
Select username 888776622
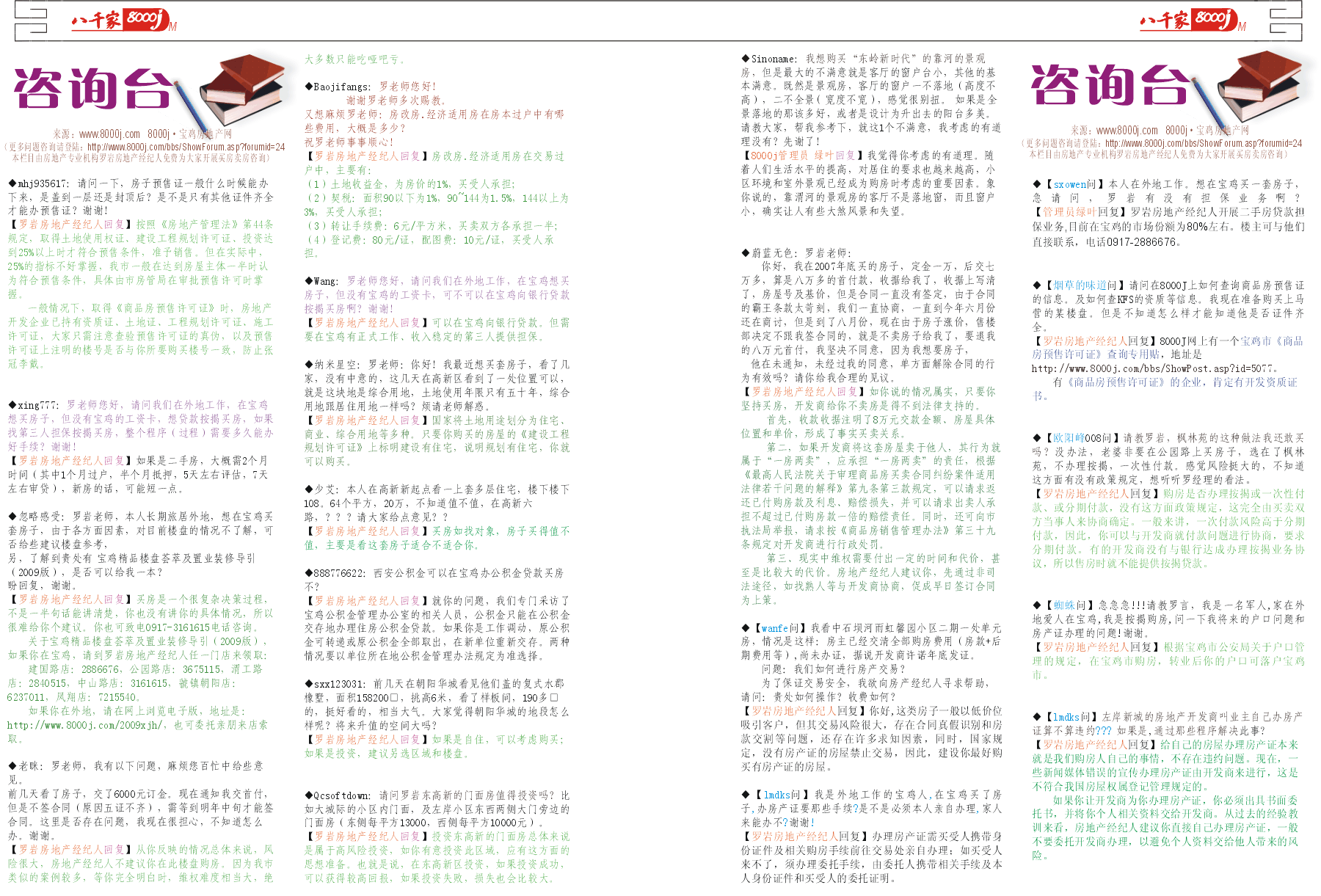(x=339, y=573)
